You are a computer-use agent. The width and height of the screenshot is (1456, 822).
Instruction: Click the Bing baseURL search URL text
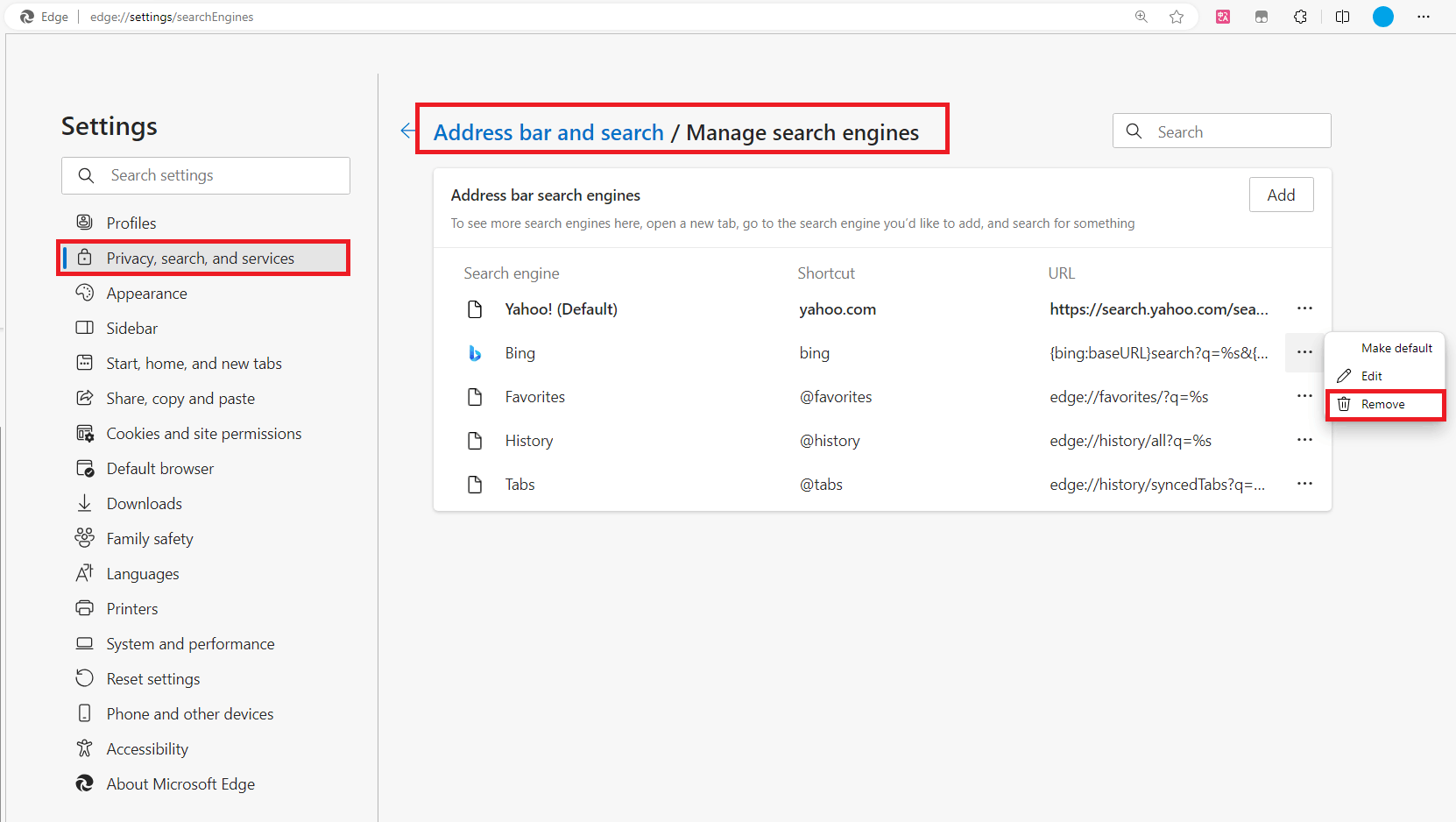point(1159,353)
